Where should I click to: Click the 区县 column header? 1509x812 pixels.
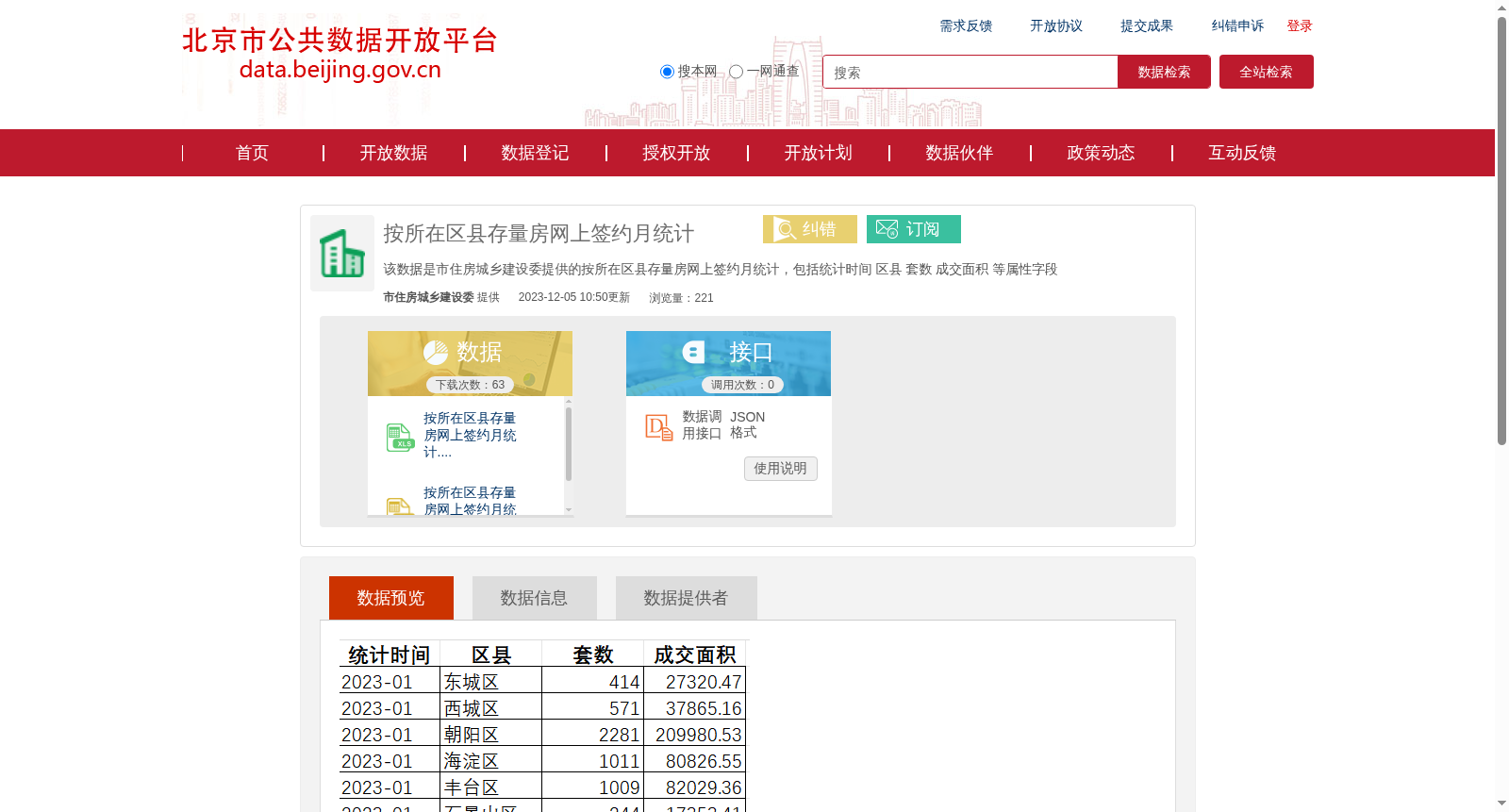(x=491, y=655)
